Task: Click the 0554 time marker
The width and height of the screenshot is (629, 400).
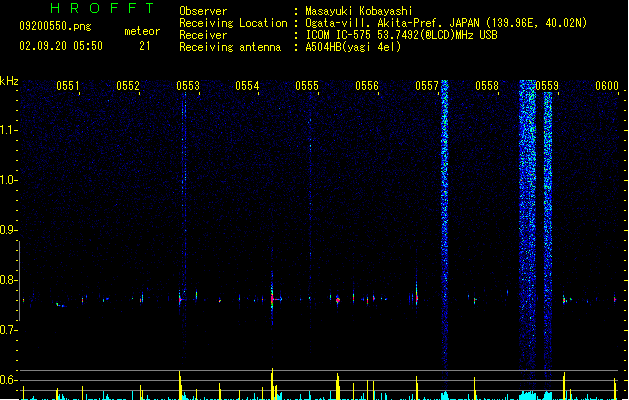Action: click(247, 86)
